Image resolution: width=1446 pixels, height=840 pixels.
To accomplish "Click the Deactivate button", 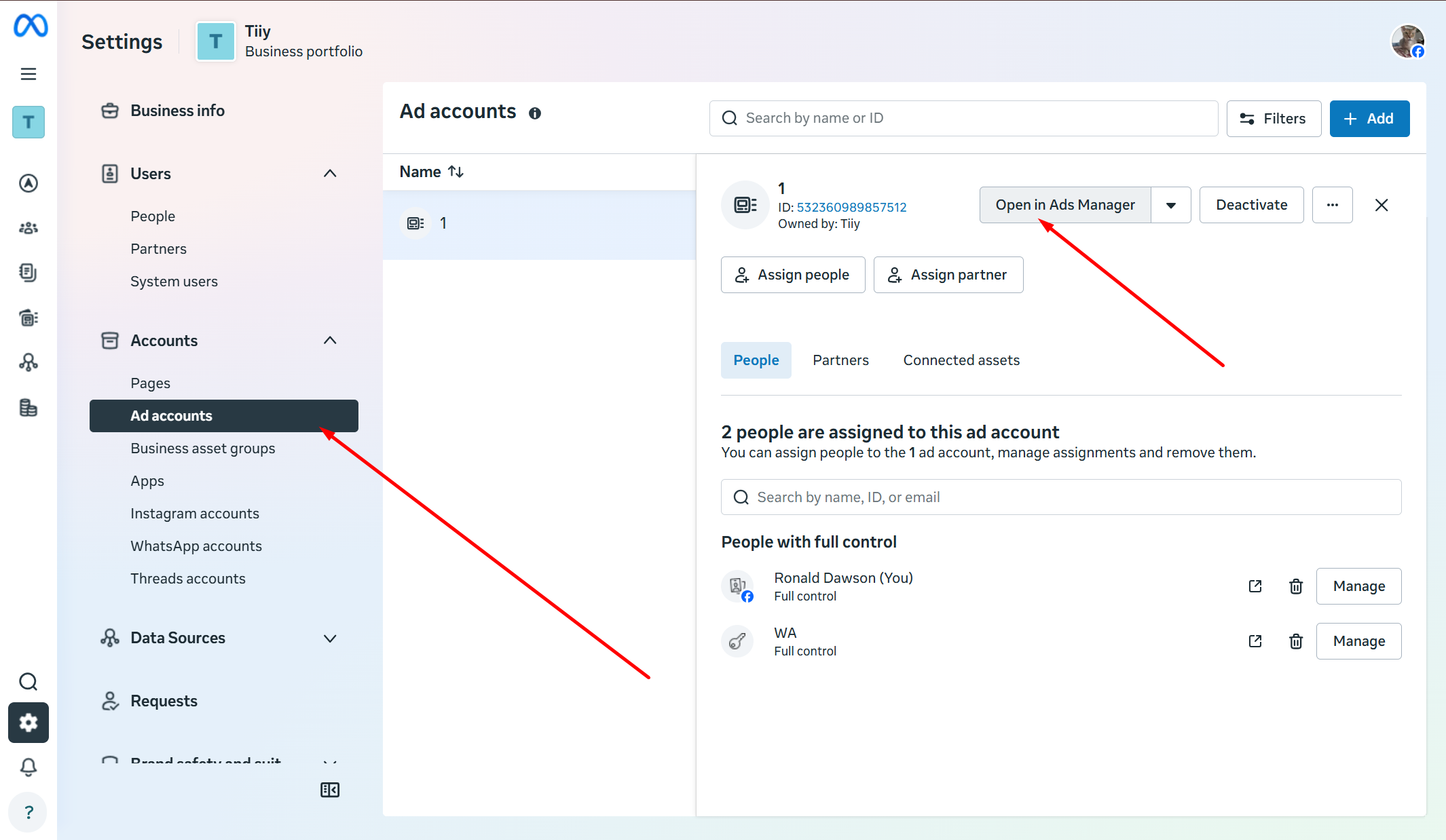I will [x=1251, y=205].
